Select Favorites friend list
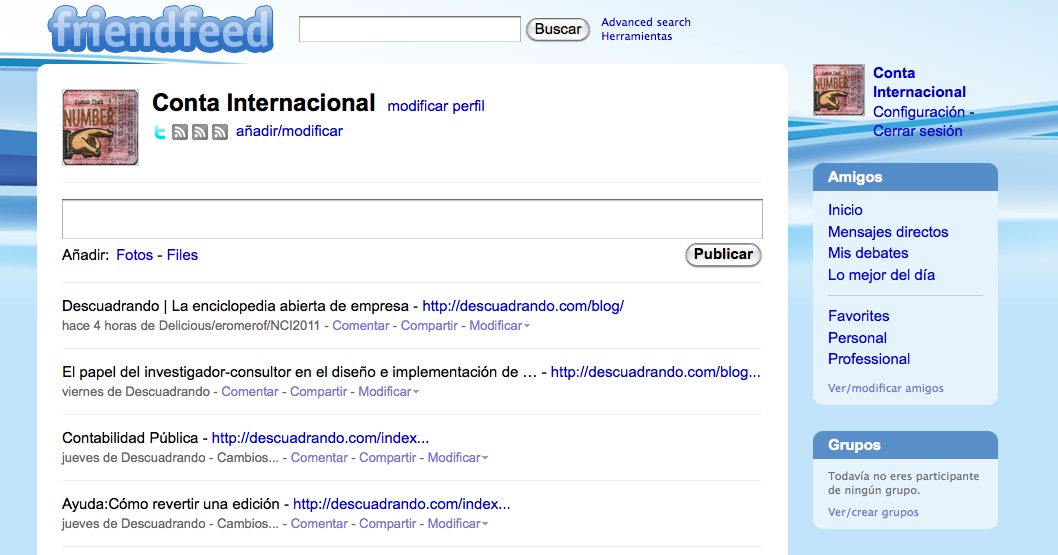 tap(858, 316)
